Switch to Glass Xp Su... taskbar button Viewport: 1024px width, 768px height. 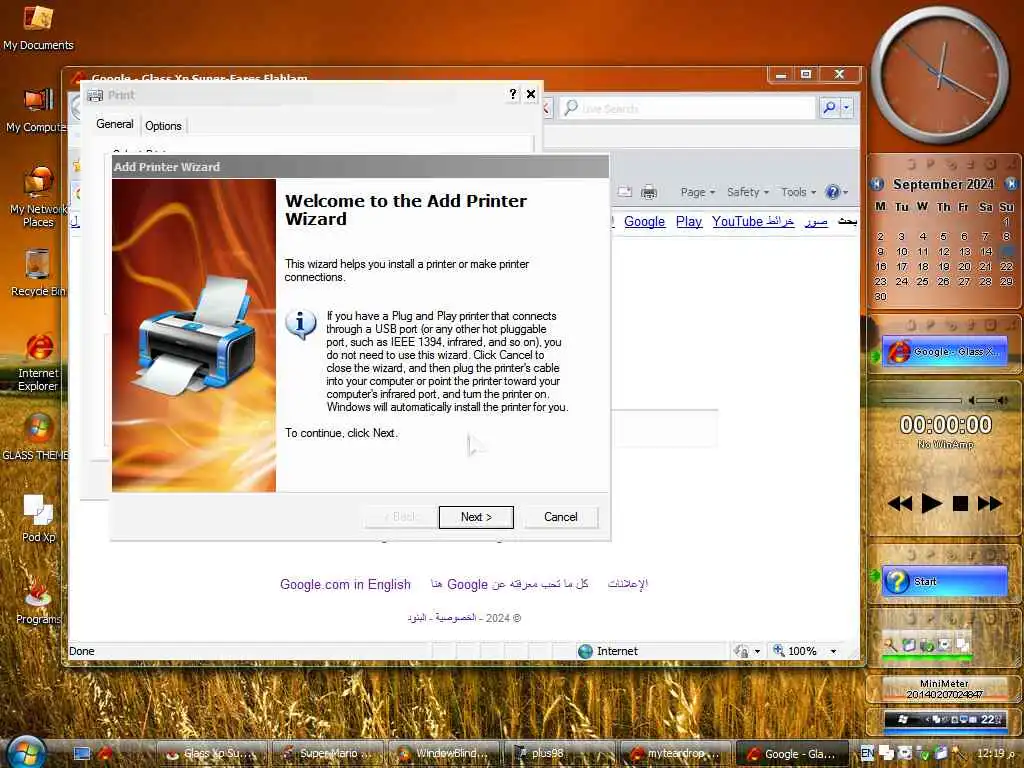[x=212, y=754]
